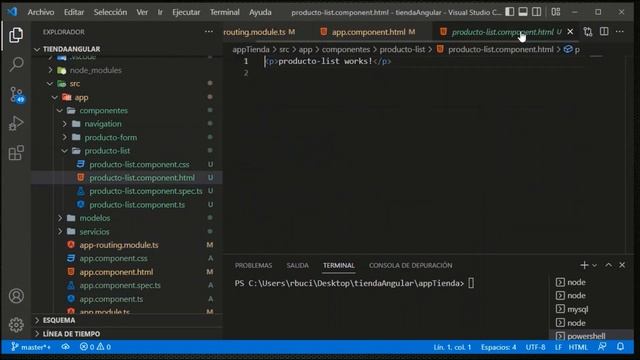Open the Terminal menu
The height and width of the screenshot is (360, 640).
tap(224, 12)
